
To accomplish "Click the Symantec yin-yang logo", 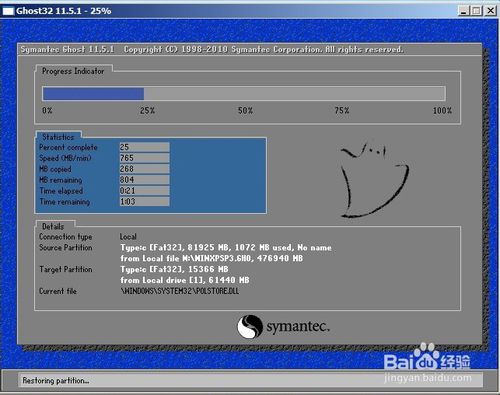I will 250,327.
